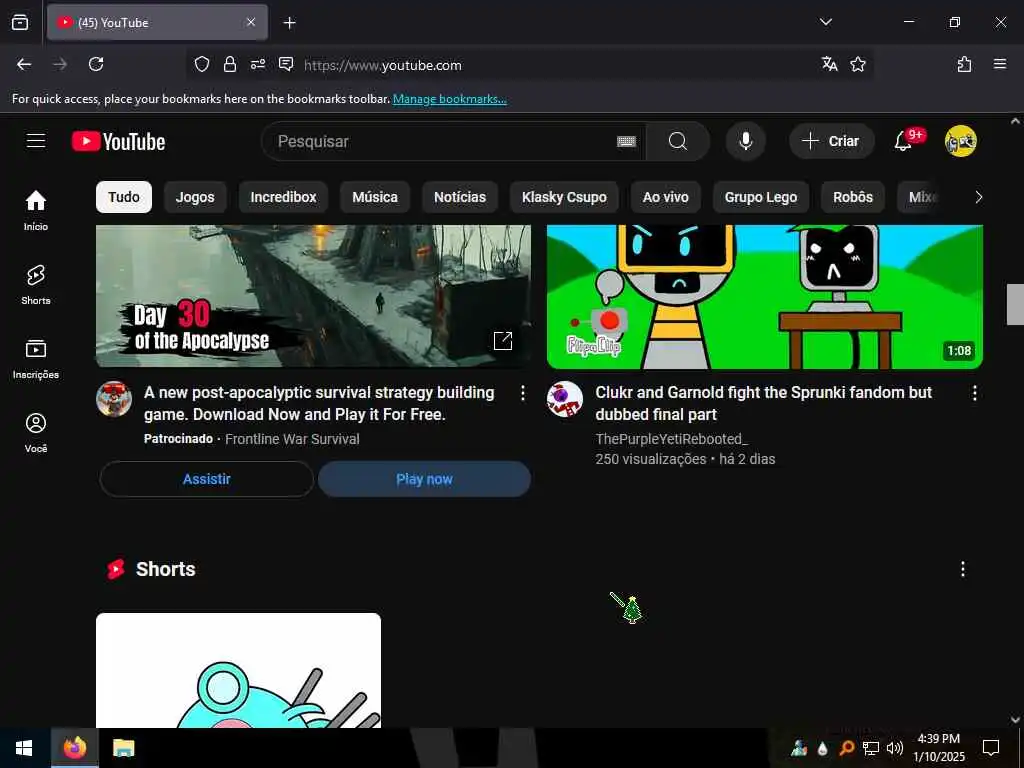Click Firefox in the taskbar
The width and height of the screenshot is (1024, 768).
75,748
